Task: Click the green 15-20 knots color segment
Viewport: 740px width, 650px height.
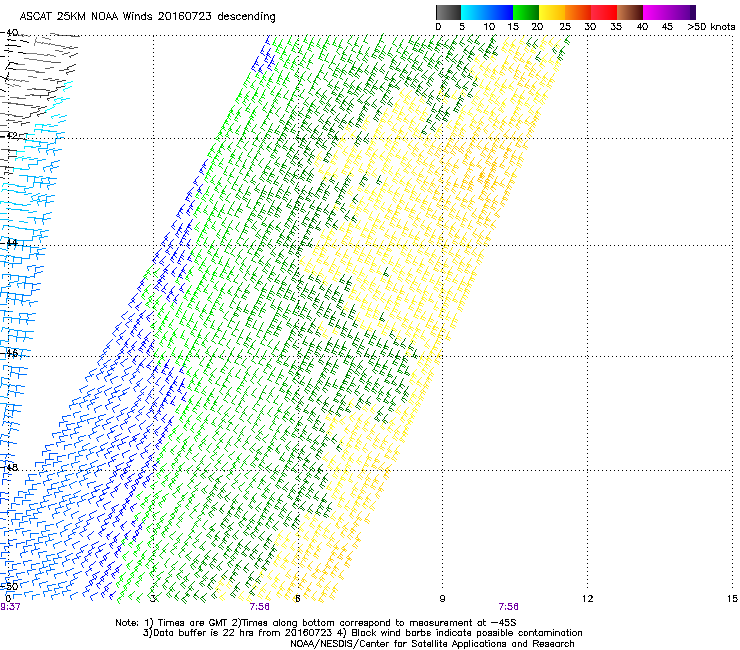Action: (526, 12)
